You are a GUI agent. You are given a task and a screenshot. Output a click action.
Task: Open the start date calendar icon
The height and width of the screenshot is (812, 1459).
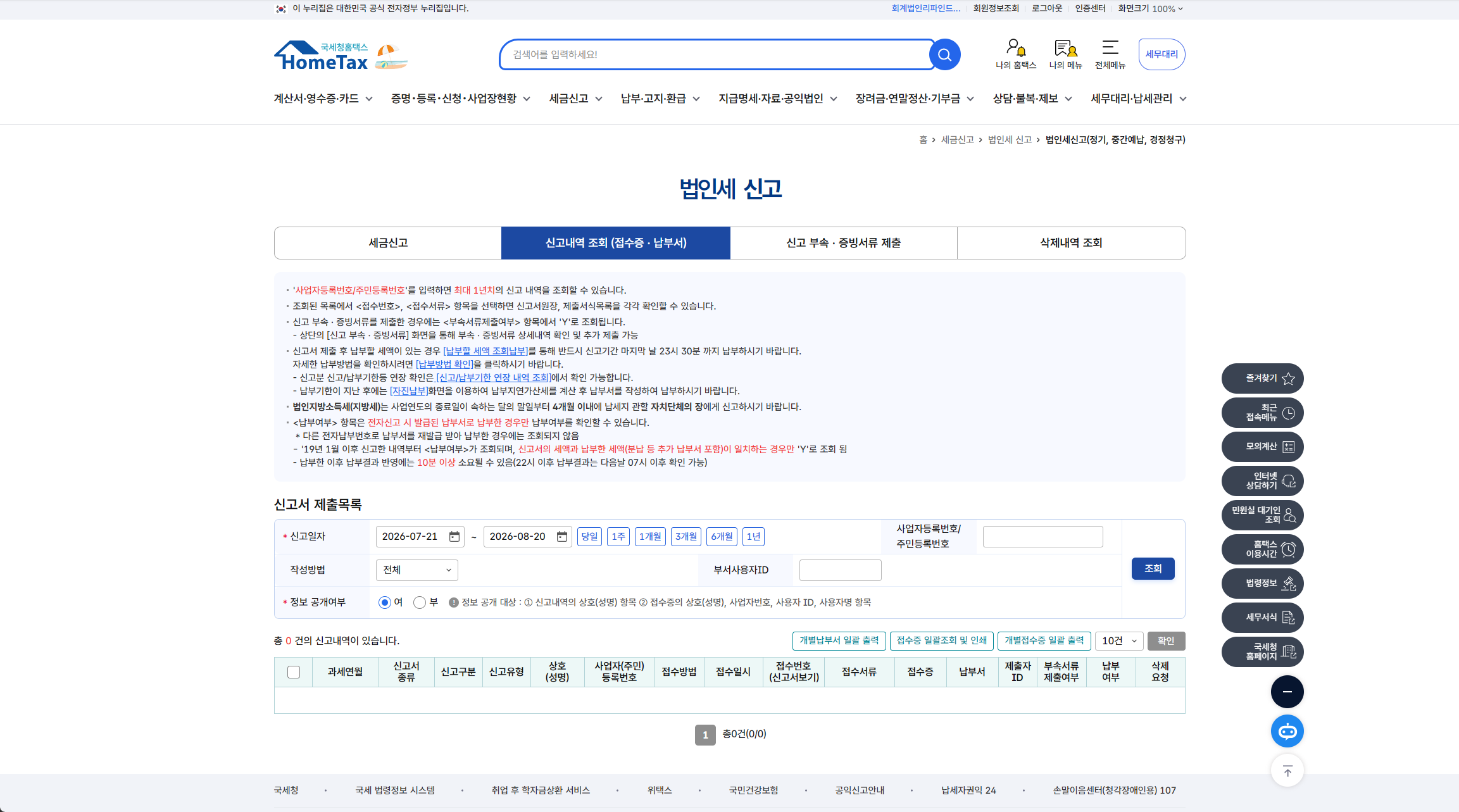(454, 537)
